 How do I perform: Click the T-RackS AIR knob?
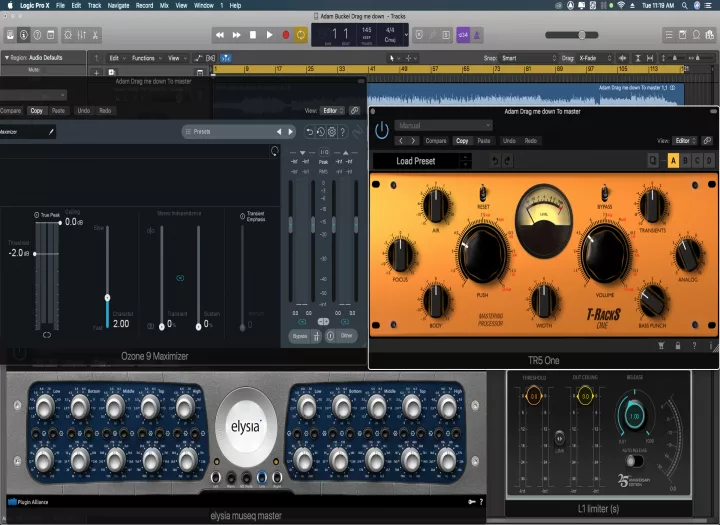[x=436, y=205]
